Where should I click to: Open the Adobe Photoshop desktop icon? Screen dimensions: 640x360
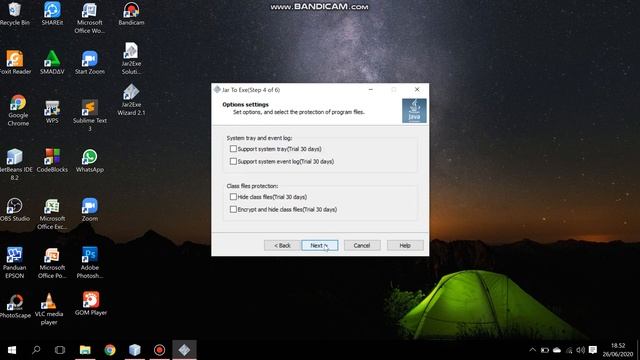pos(90,263)
